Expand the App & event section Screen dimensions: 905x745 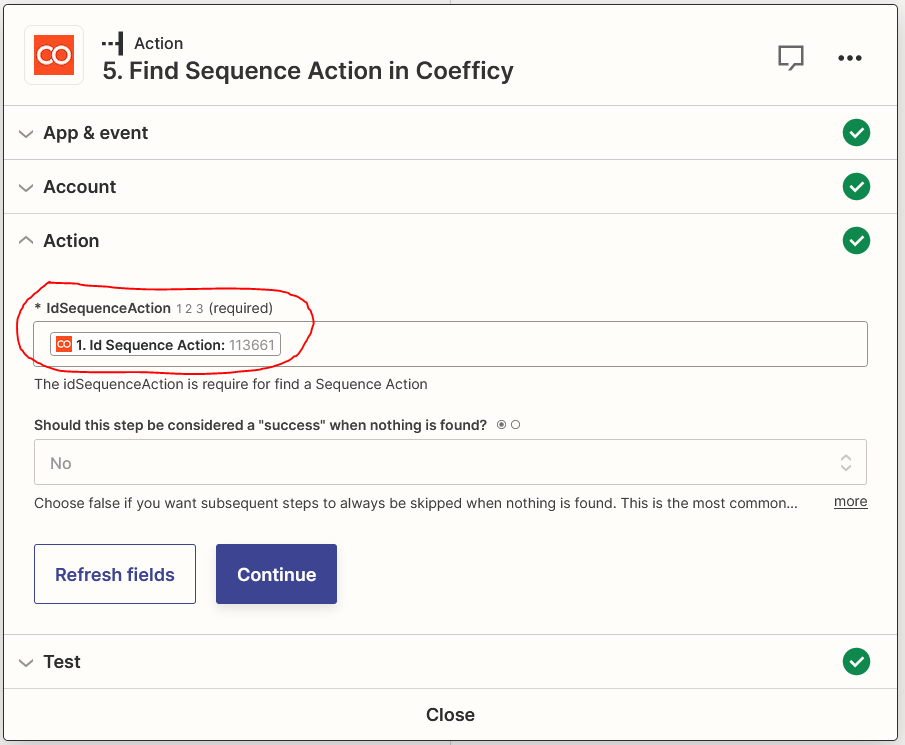pos(95,133)
